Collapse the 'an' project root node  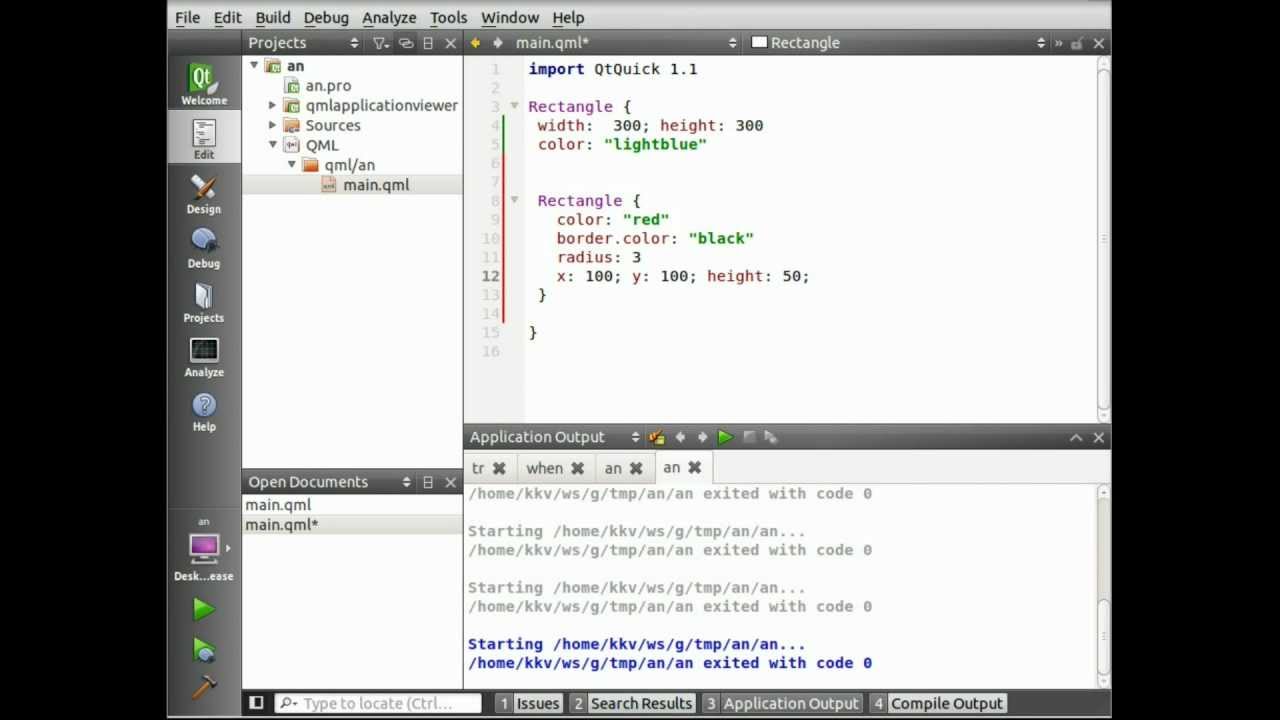[254, 65]
